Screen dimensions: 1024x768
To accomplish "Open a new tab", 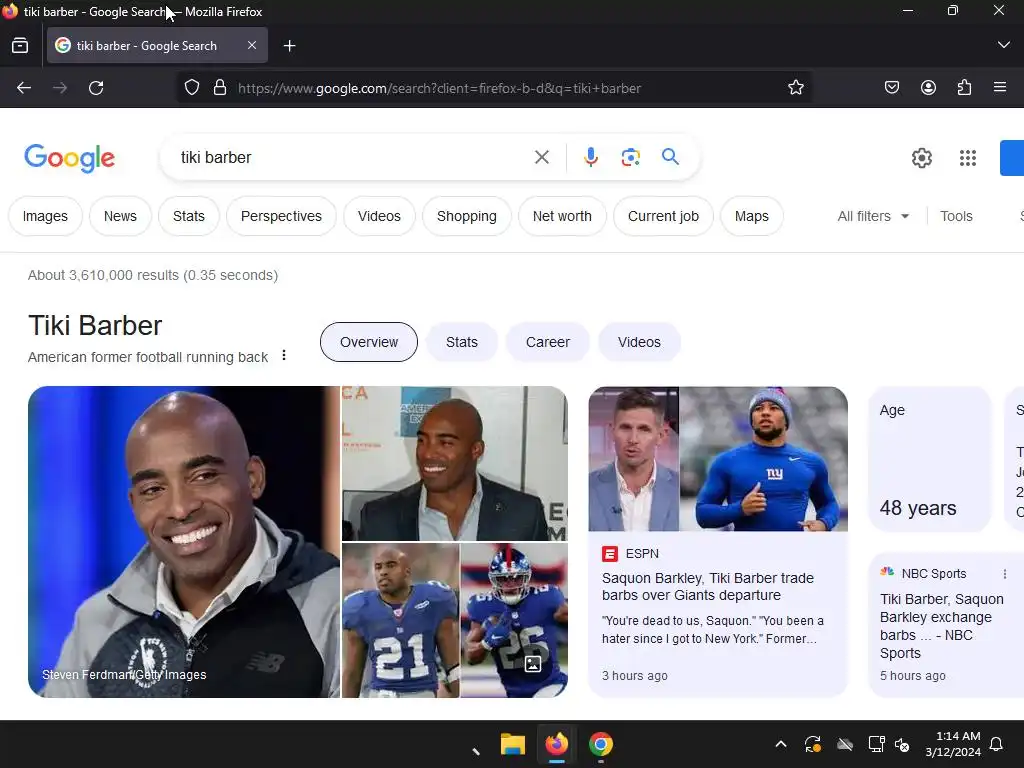I will tap(289, 46).
